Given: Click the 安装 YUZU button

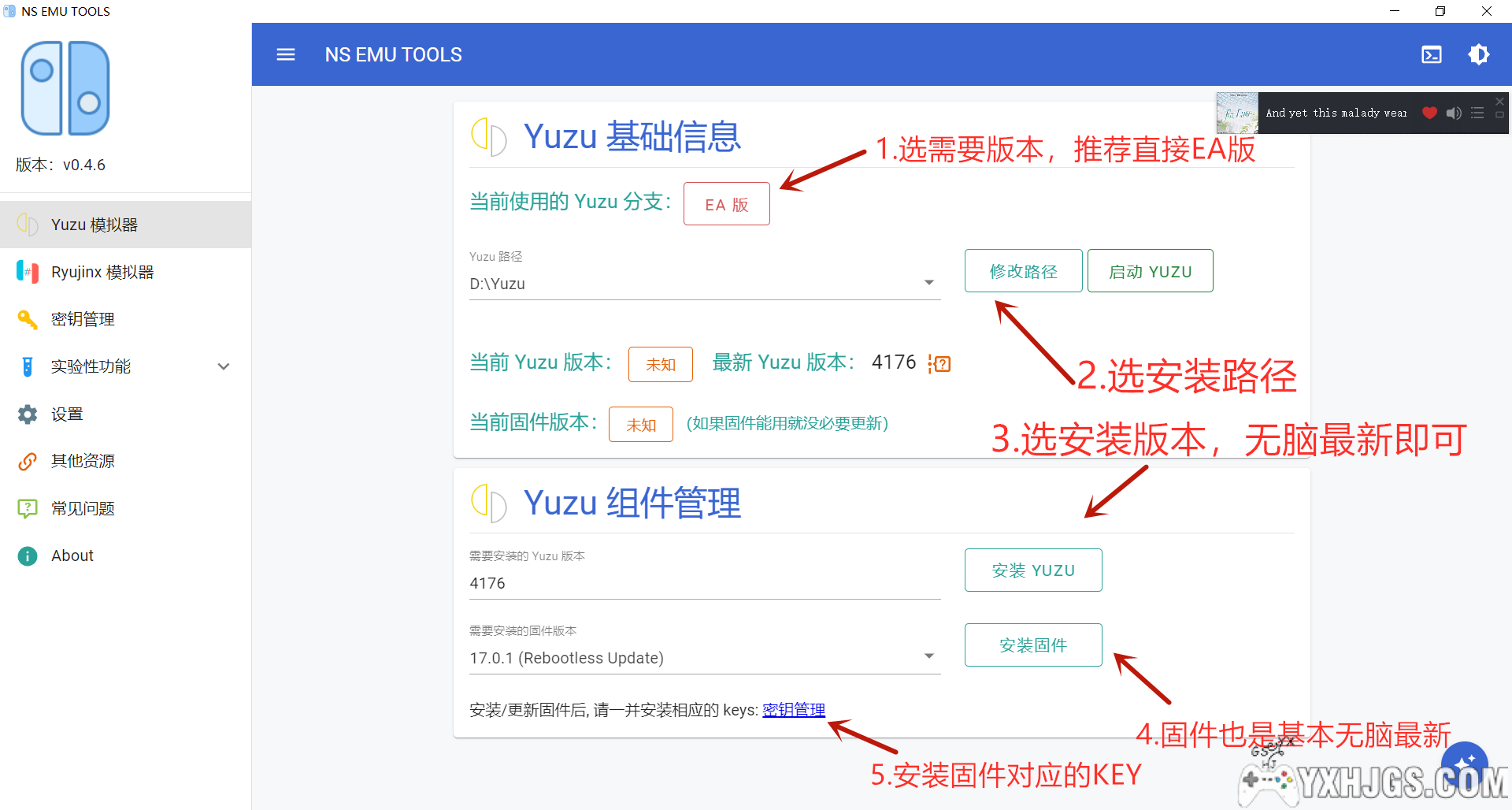Looking at the screenshot, I should pos(1032,570).
